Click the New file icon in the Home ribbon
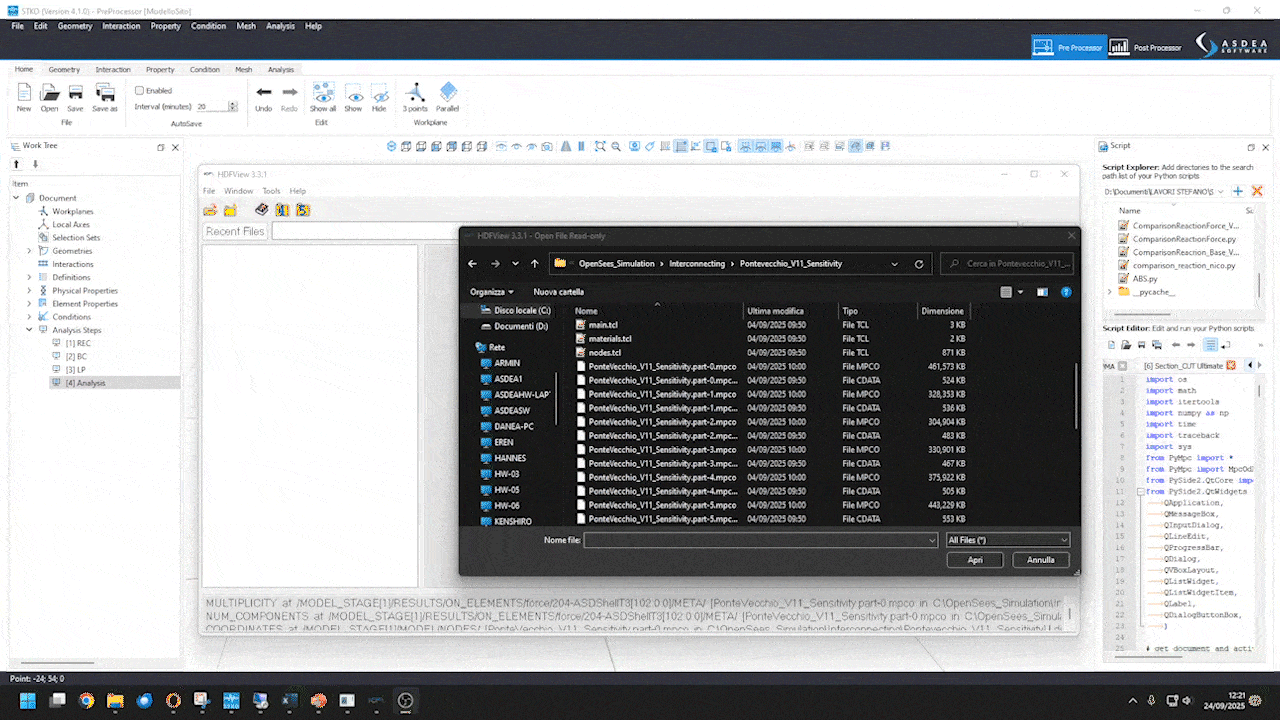 (x=23, y=93)
